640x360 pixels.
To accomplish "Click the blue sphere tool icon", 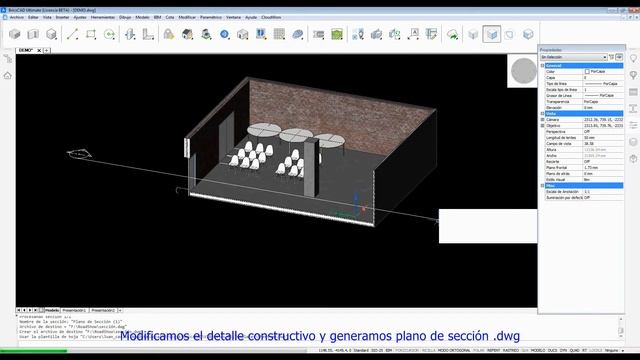I will pos(224,34).
